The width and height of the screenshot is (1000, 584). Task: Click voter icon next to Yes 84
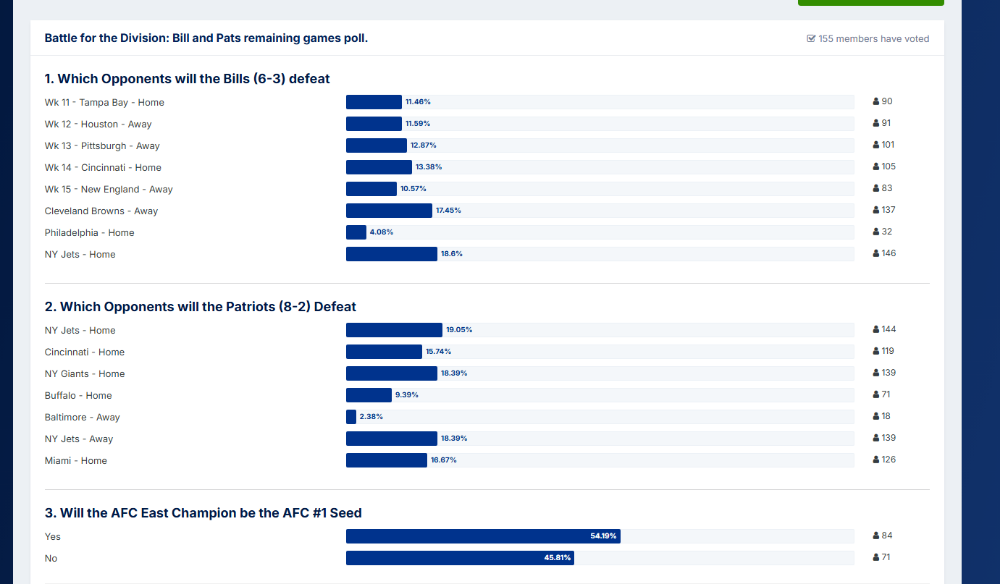[x=876, y=536]
